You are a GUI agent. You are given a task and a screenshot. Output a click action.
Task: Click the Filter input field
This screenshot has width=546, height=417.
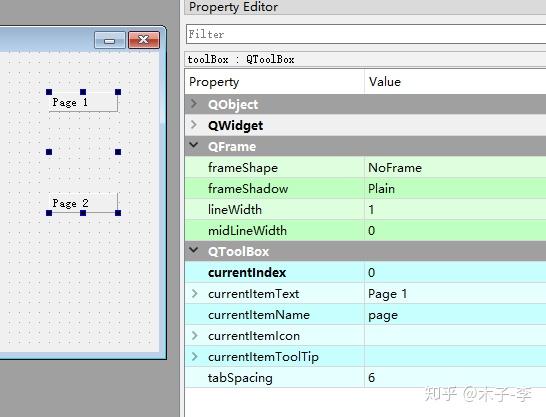(x=366, y=34)
